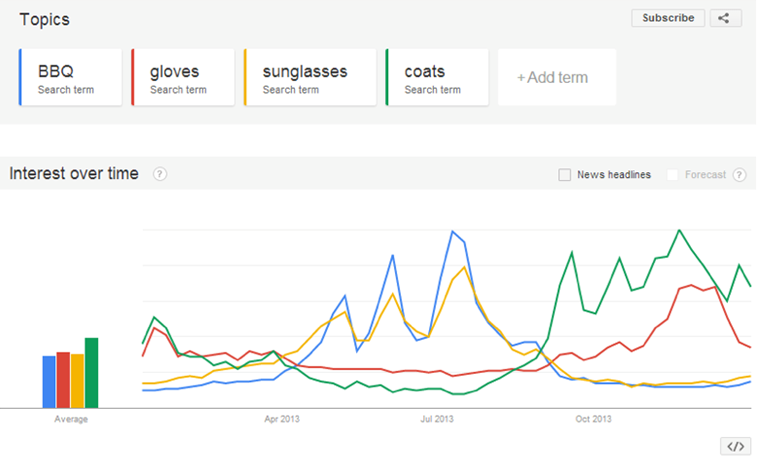This screenshot has height=474, width=757.
Task: Select the coats search term card
Action: 437,77
